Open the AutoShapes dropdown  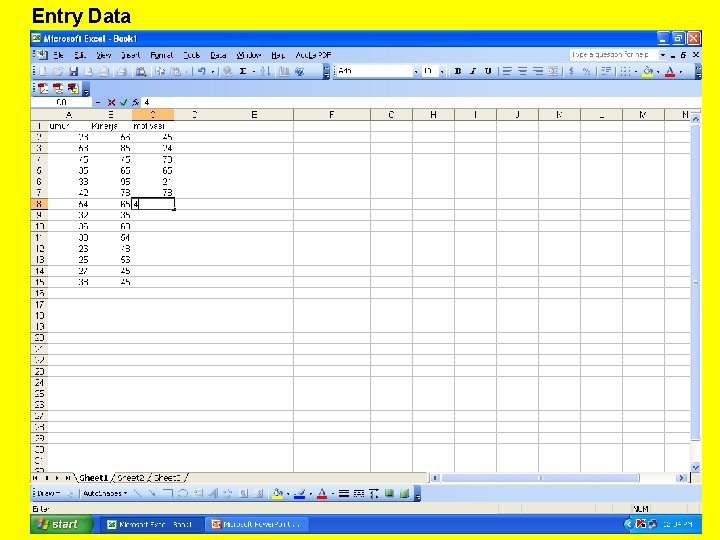pyautogui.click(x=105, y=494)
